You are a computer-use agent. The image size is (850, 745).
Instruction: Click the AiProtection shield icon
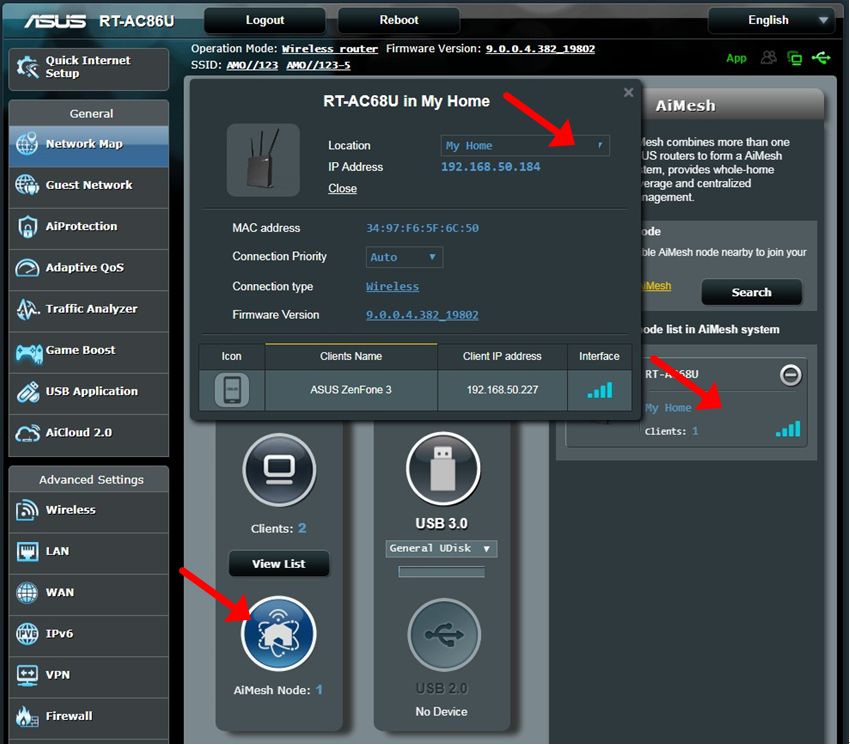pyautogui.click(x=27, y=227)
